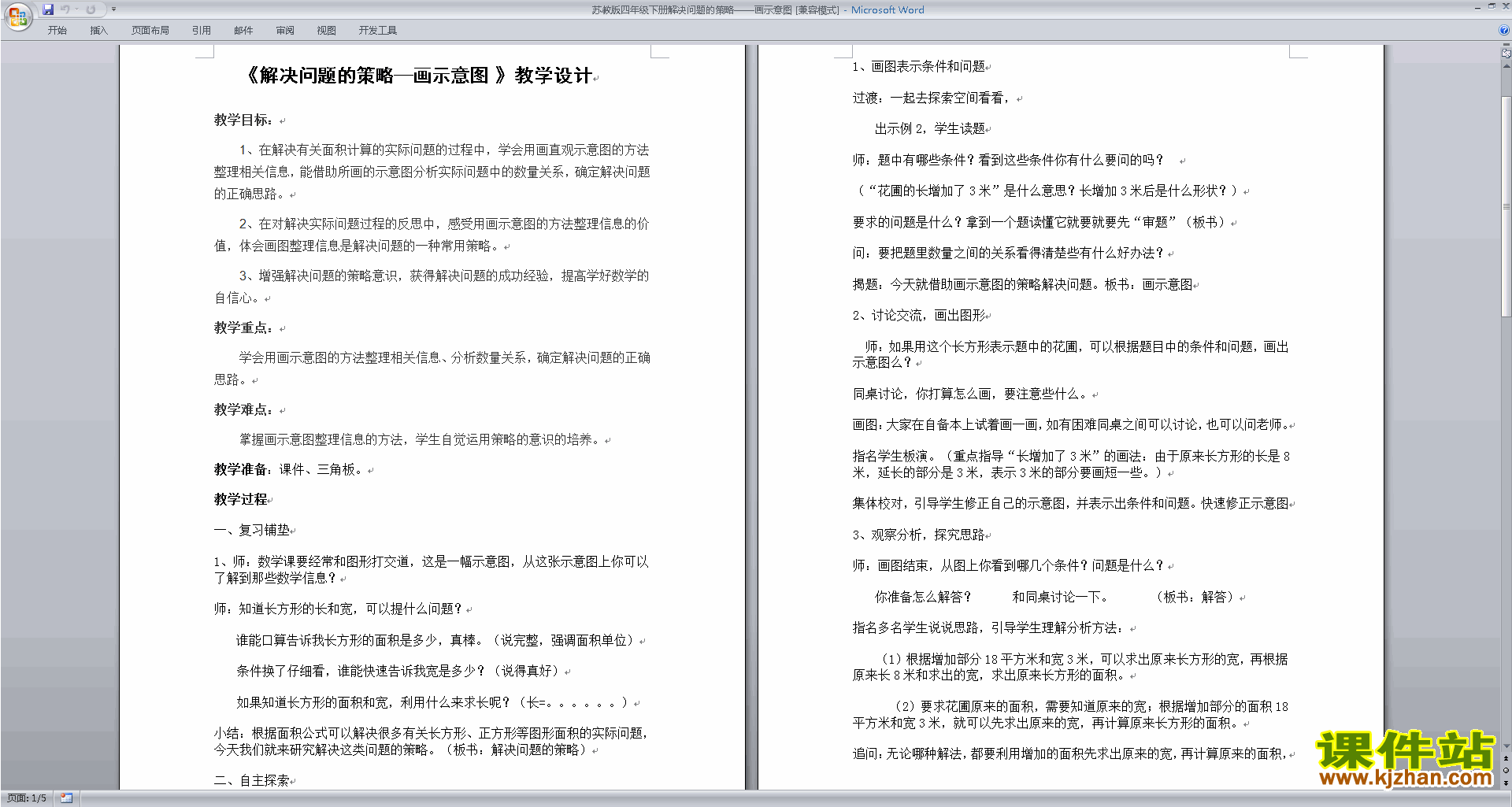Click the line 集体校对，引导学生修正
Screen dimensions: 1512x807
[x=1070, y=503]
